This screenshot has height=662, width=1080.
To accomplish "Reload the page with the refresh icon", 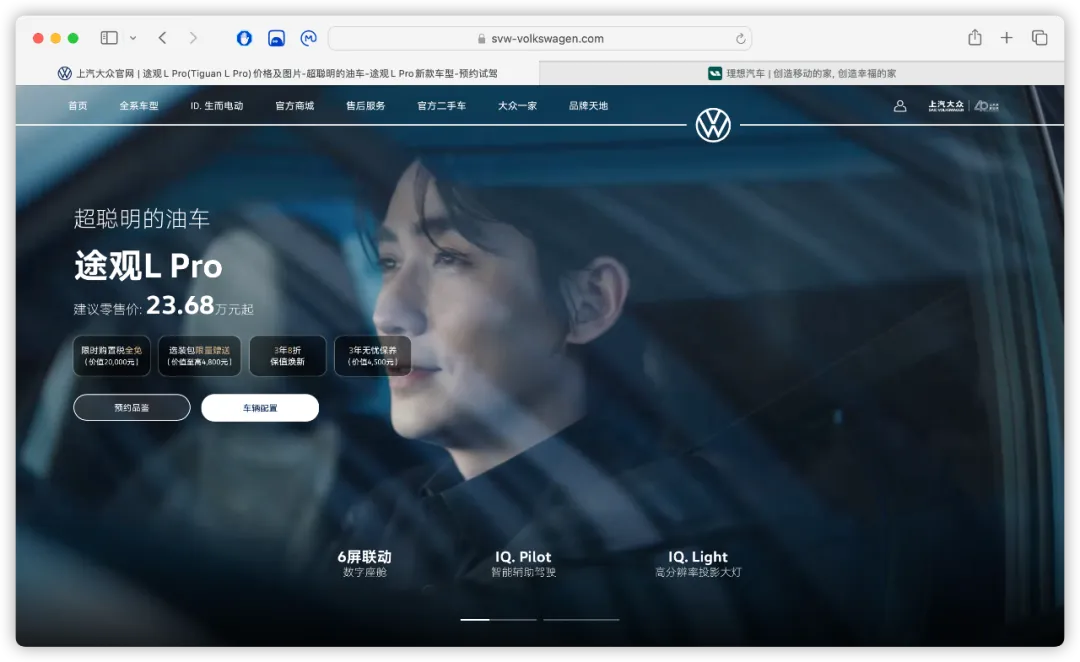I will point(740,39).
